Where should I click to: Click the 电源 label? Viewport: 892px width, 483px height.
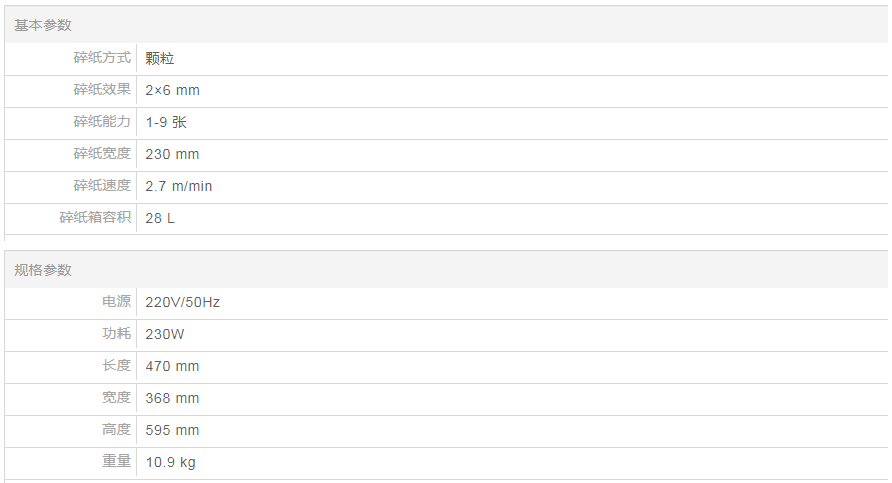click(x=116, y=301)
